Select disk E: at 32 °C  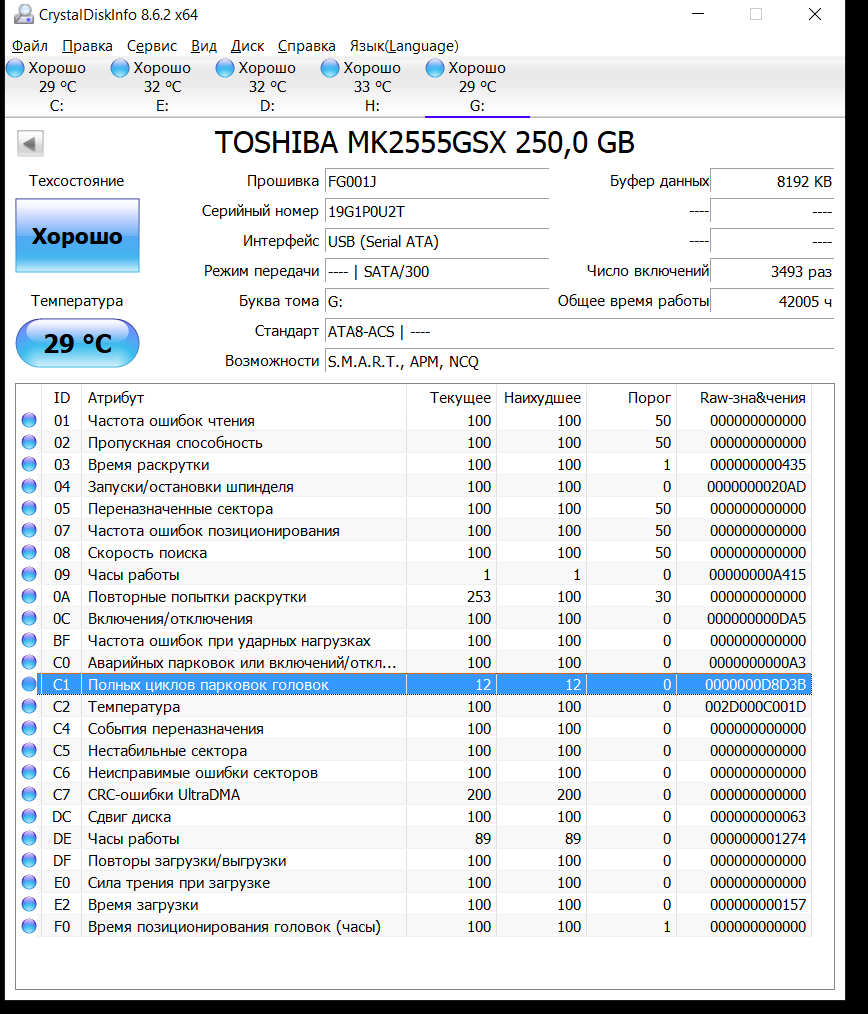(x=162, y=87)
